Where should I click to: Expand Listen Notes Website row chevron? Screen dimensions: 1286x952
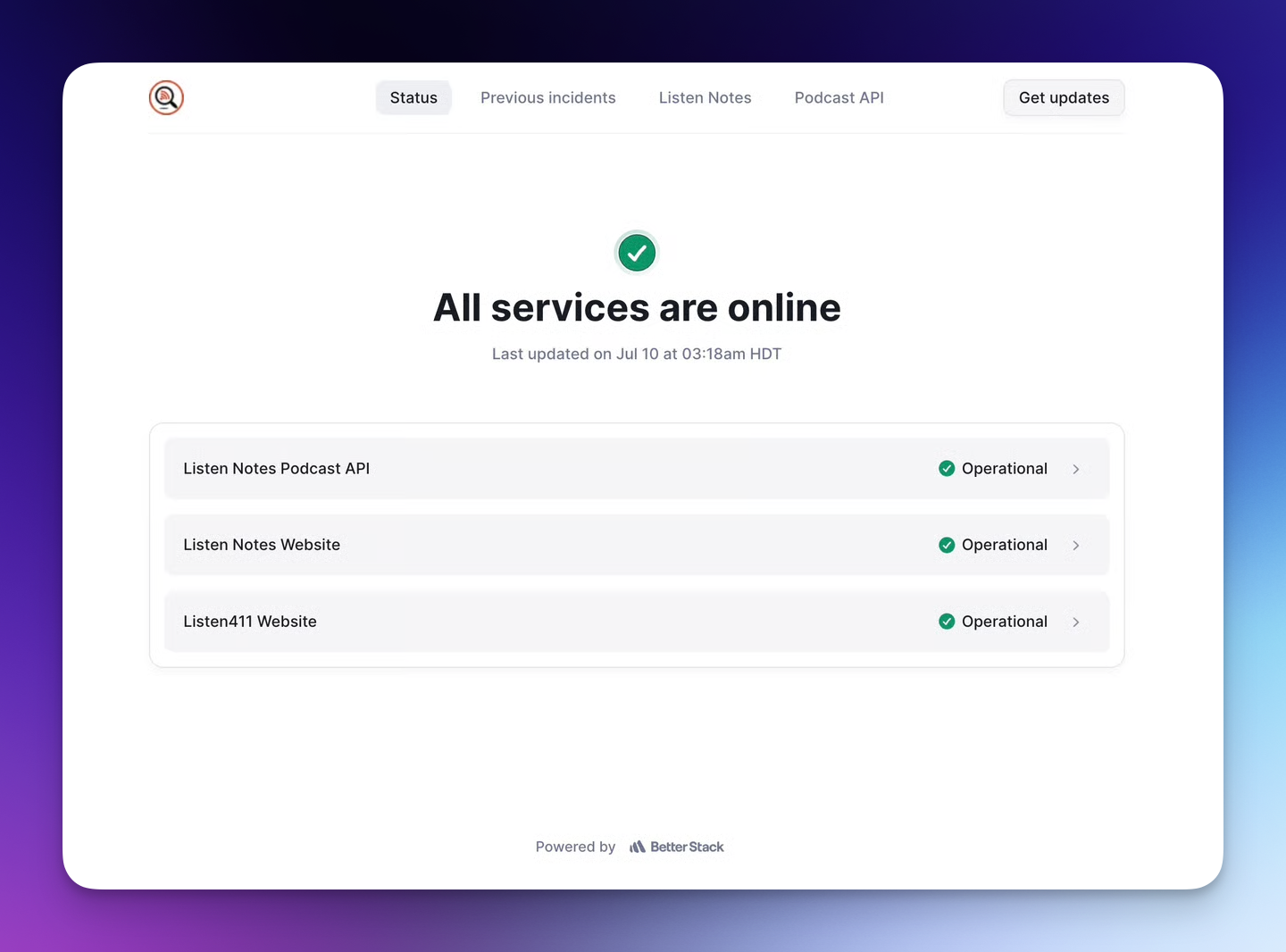pyautogui.click(x=1076, y=546)
